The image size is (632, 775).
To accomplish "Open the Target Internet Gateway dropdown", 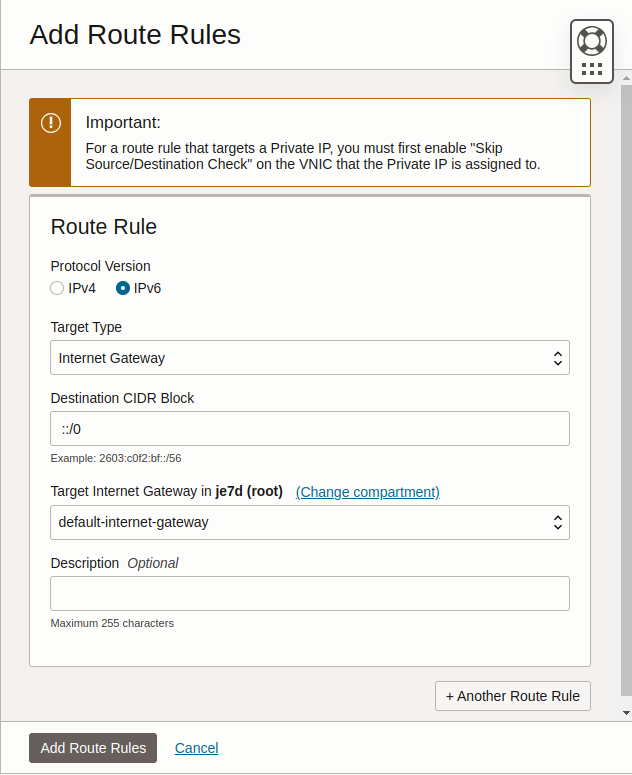I will tap(310, 522).
